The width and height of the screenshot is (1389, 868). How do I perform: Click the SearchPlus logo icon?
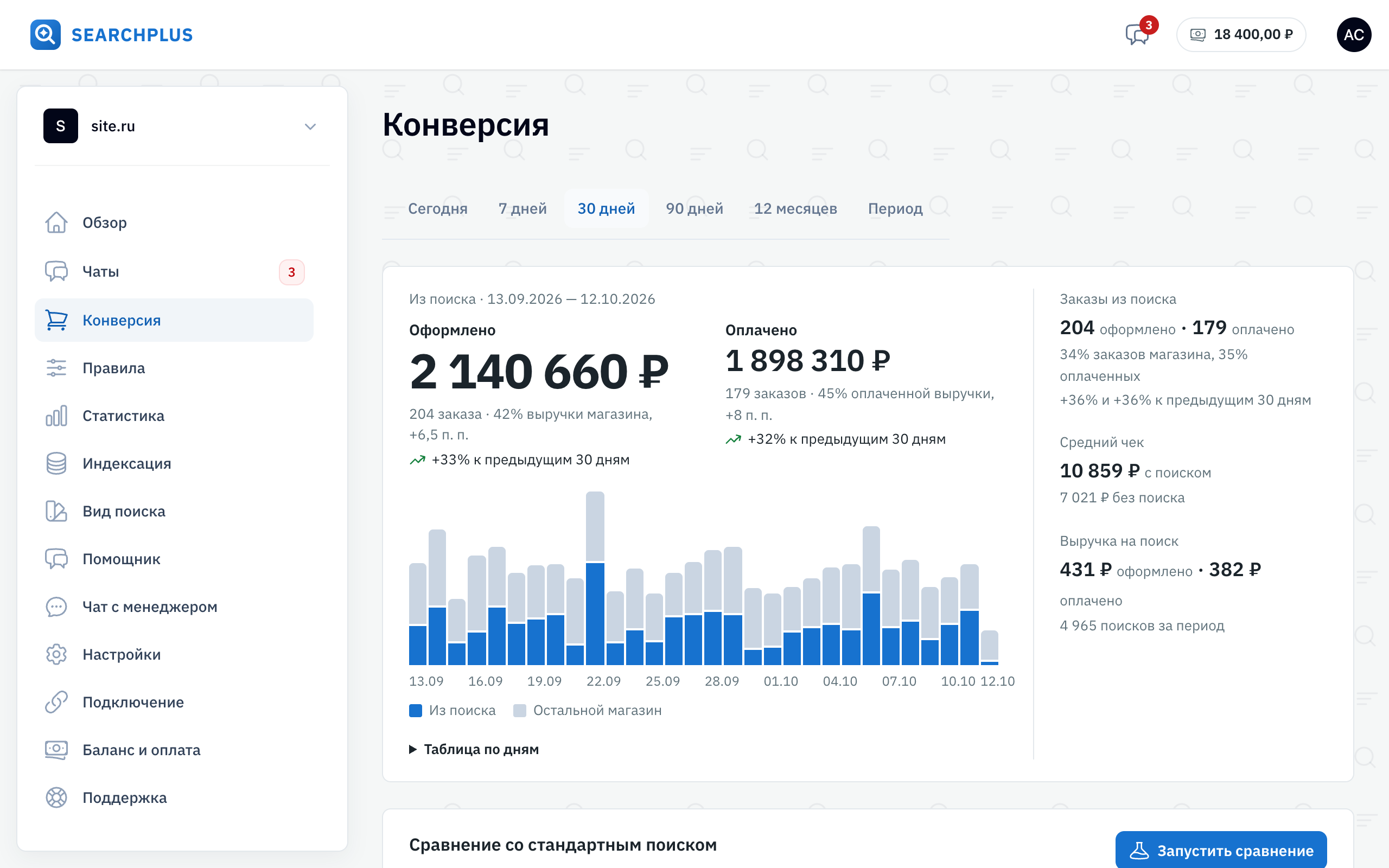[x=46, y=34]
